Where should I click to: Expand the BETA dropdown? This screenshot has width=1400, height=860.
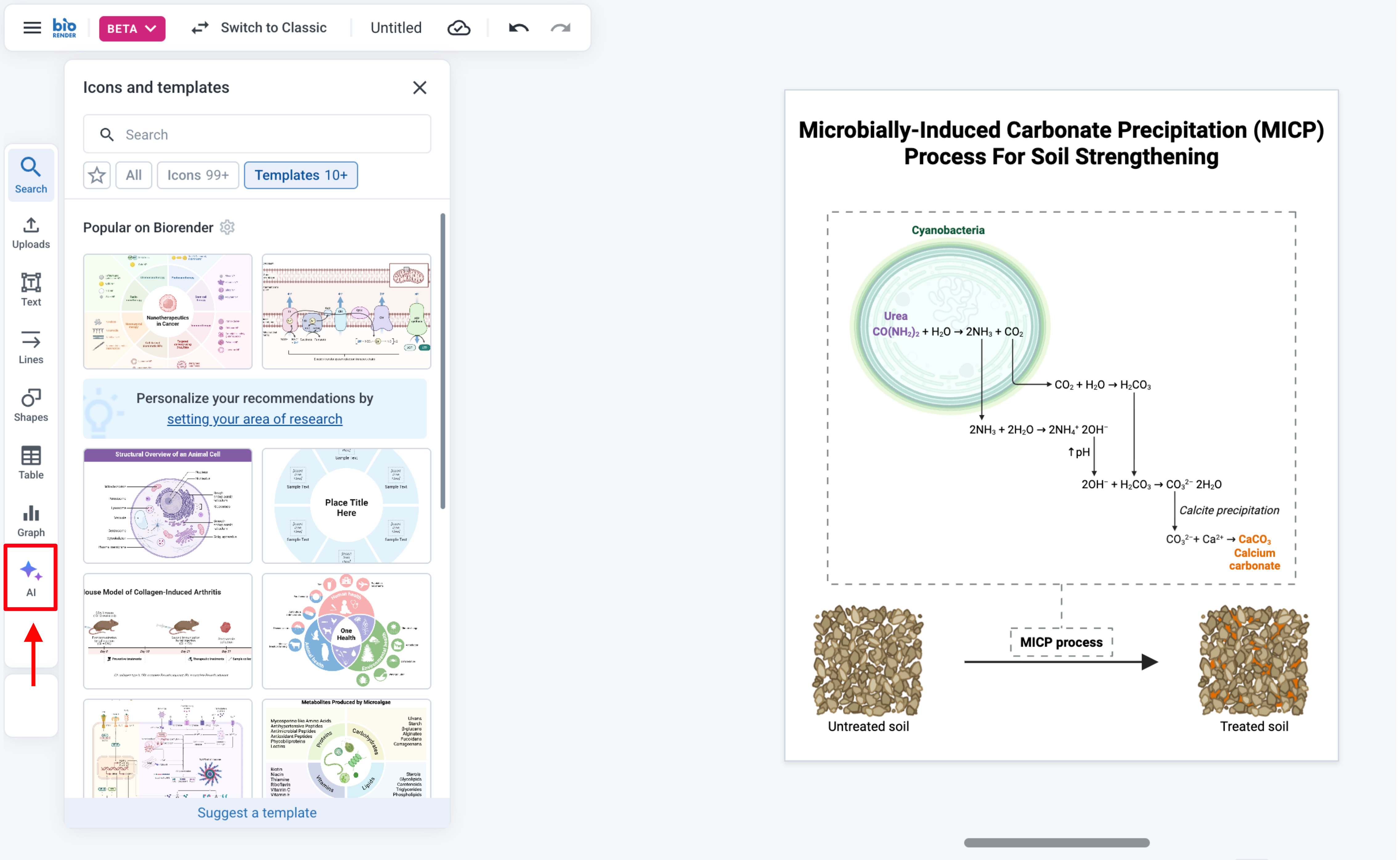point(132,28)
